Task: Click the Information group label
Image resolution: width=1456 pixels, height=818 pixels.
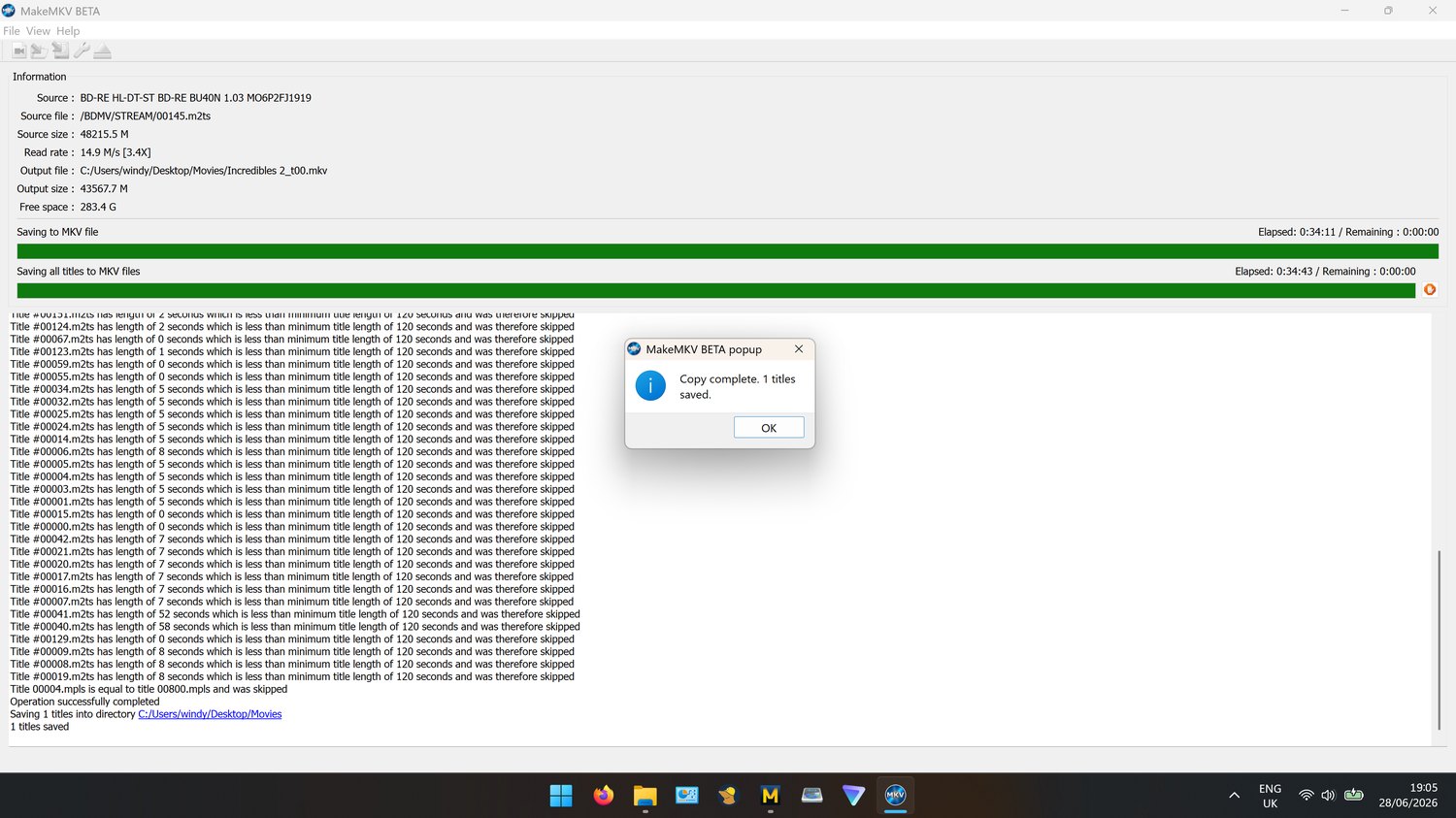Action: pos(40,77)
